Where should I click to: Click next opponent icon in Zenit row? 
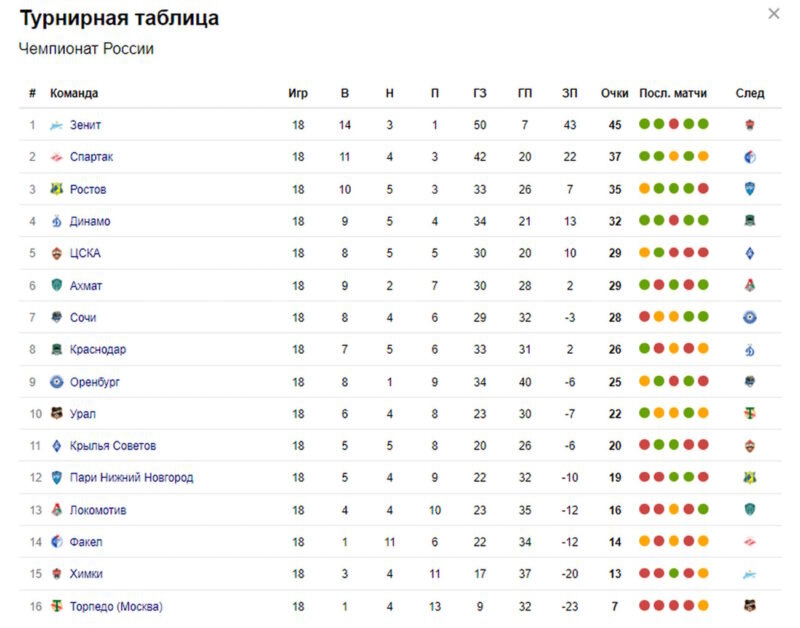(x=749, y=125)
